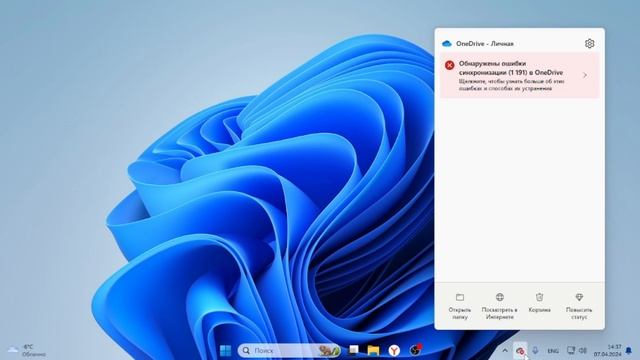Open OneDrive settings gear

tap(589, 43)
